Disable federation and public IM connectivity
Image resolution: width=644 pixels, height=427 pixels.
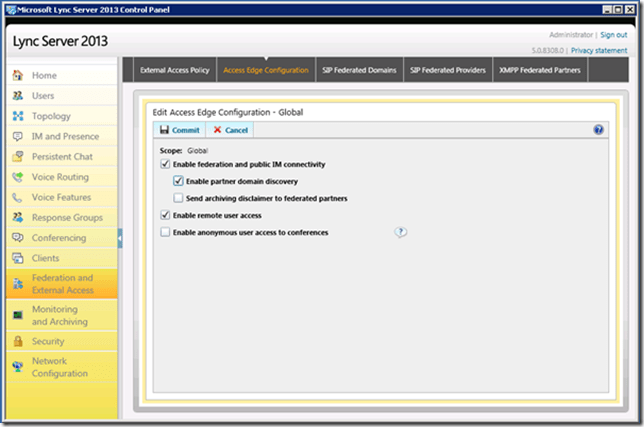[x=165, y=164]
